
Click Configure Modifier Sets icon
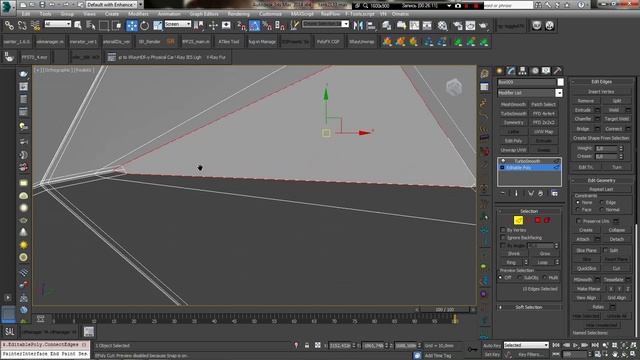[554, 193]
